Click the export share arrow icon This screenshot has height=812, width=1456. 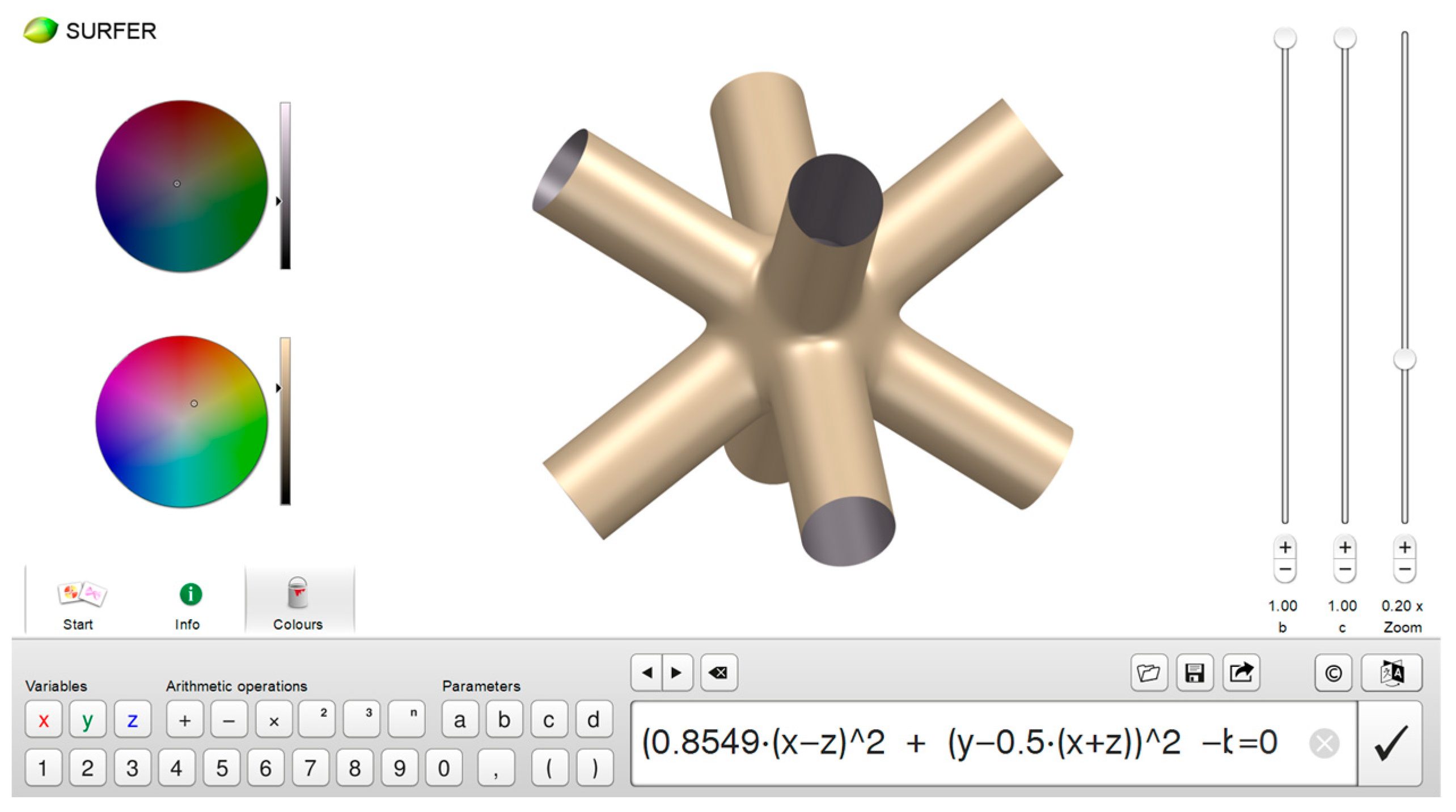tap(1241, 673)
